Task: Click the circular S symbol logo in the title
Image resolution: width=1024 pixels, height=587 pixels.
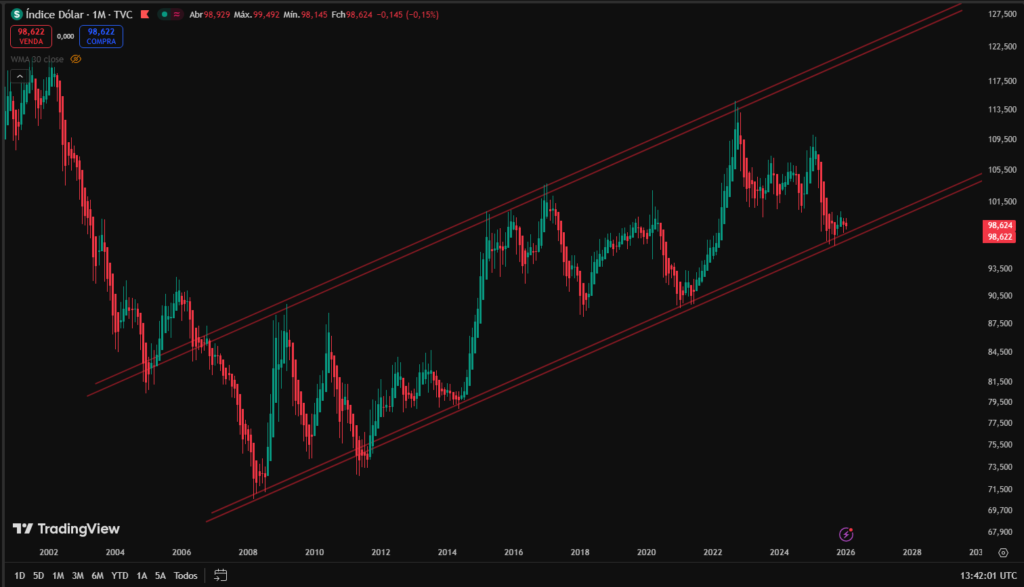Action: click(16, 15)
